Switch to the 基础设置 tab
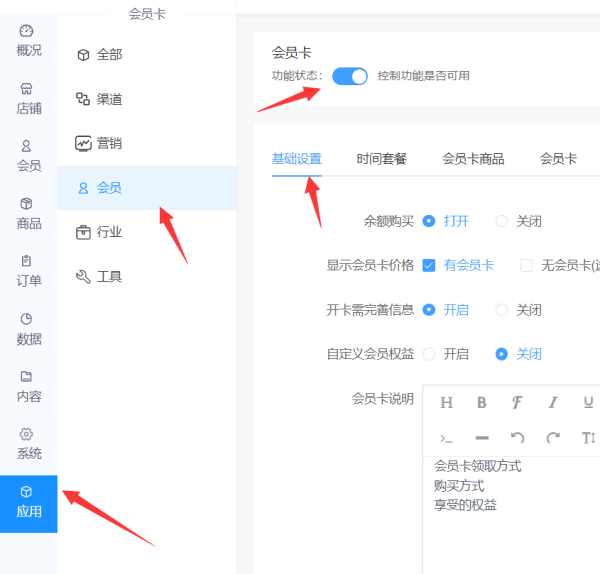 click(x=297, y=159)
